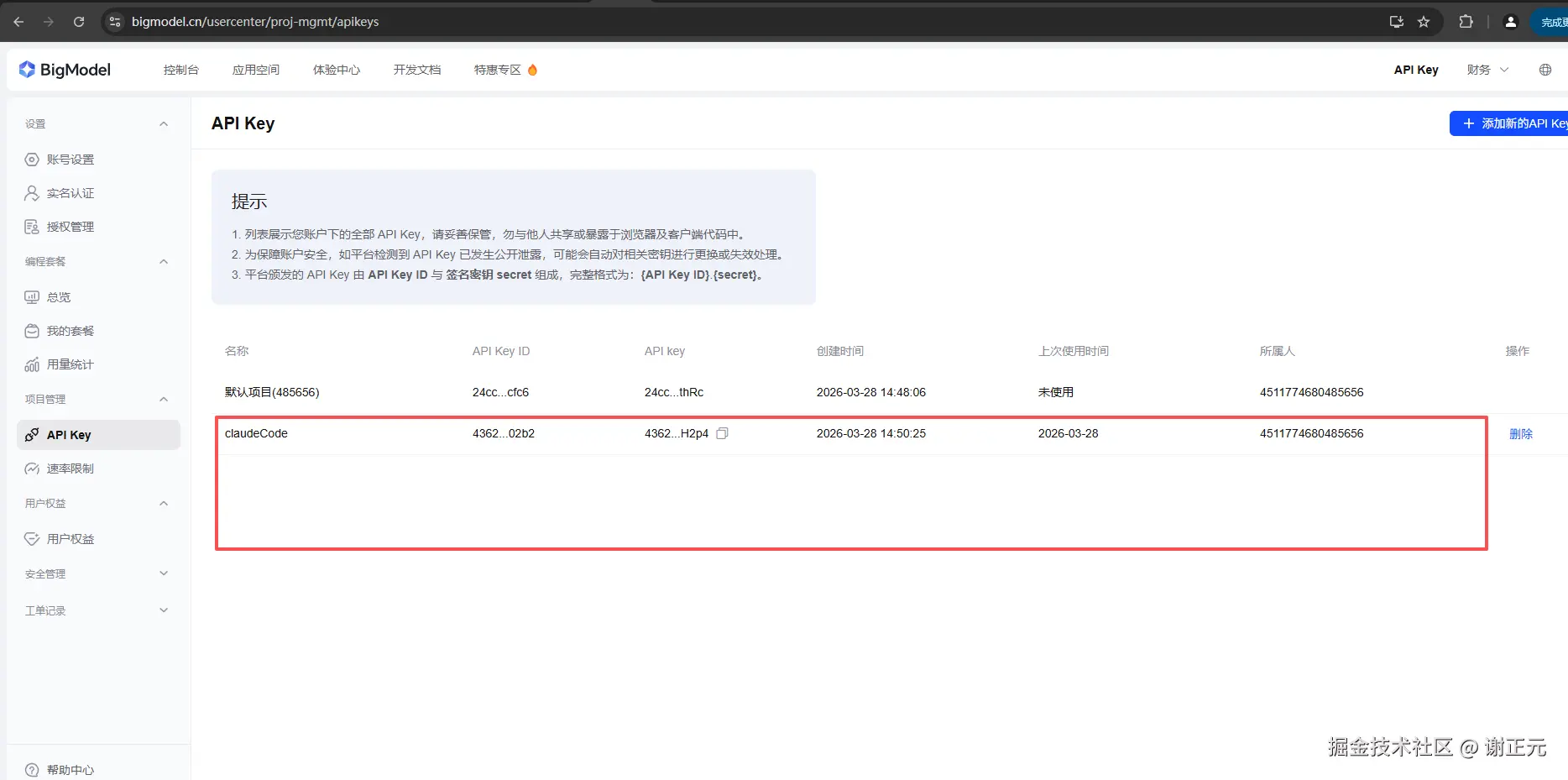
Task: Open language globe icon in header
Action: click(1545, 70)
